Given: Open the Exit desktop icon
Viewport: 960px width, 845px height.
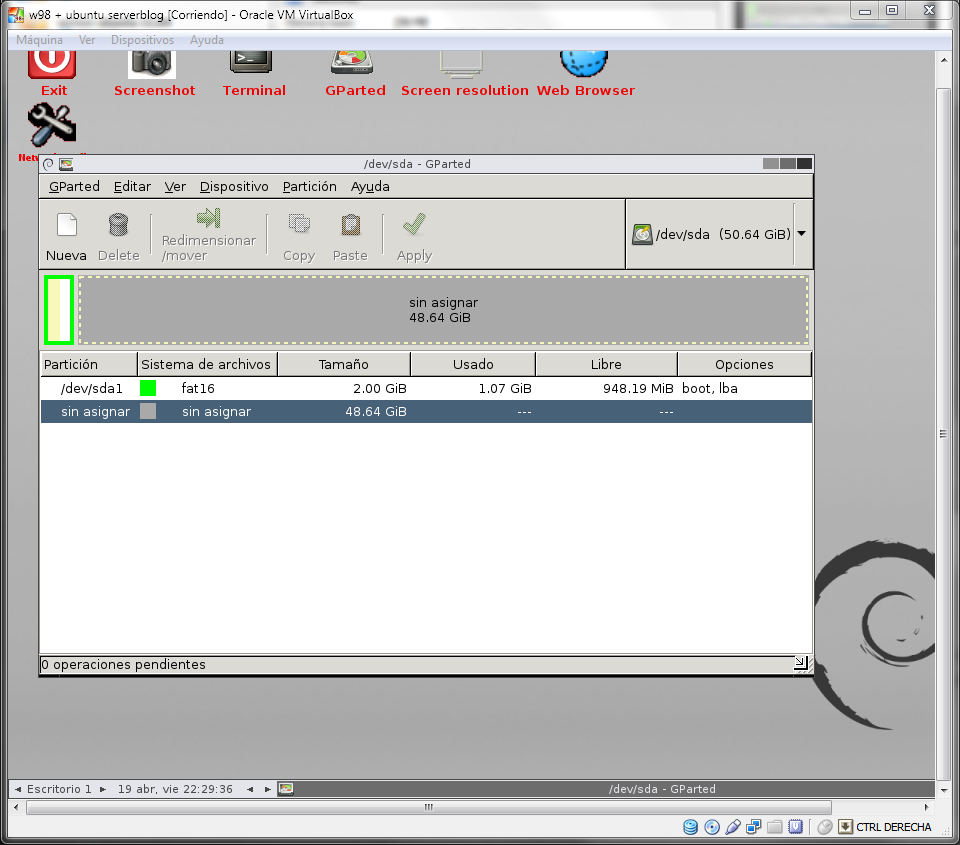Looking at the screenshot, I should point(52,65).
